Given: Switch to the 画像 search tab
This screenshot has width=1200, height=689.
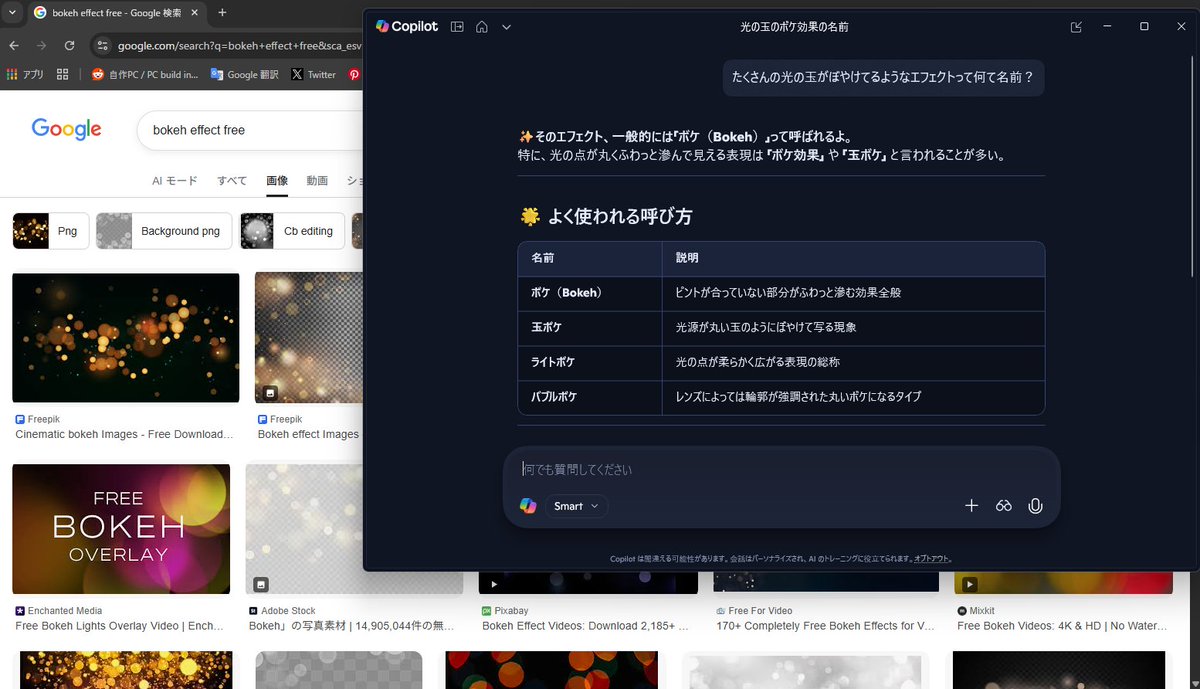Looking at the screenshot, I should (x=277, y=181).
